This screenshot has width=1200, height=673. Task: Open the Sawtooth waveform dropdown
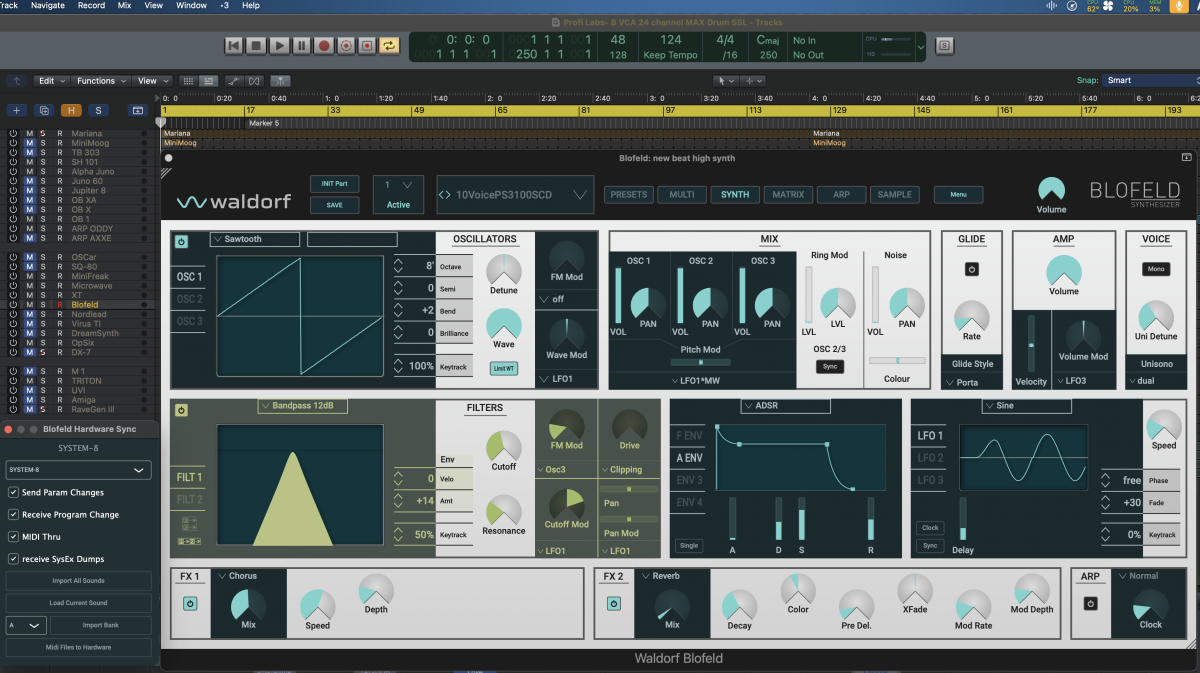tap(255, 240)
